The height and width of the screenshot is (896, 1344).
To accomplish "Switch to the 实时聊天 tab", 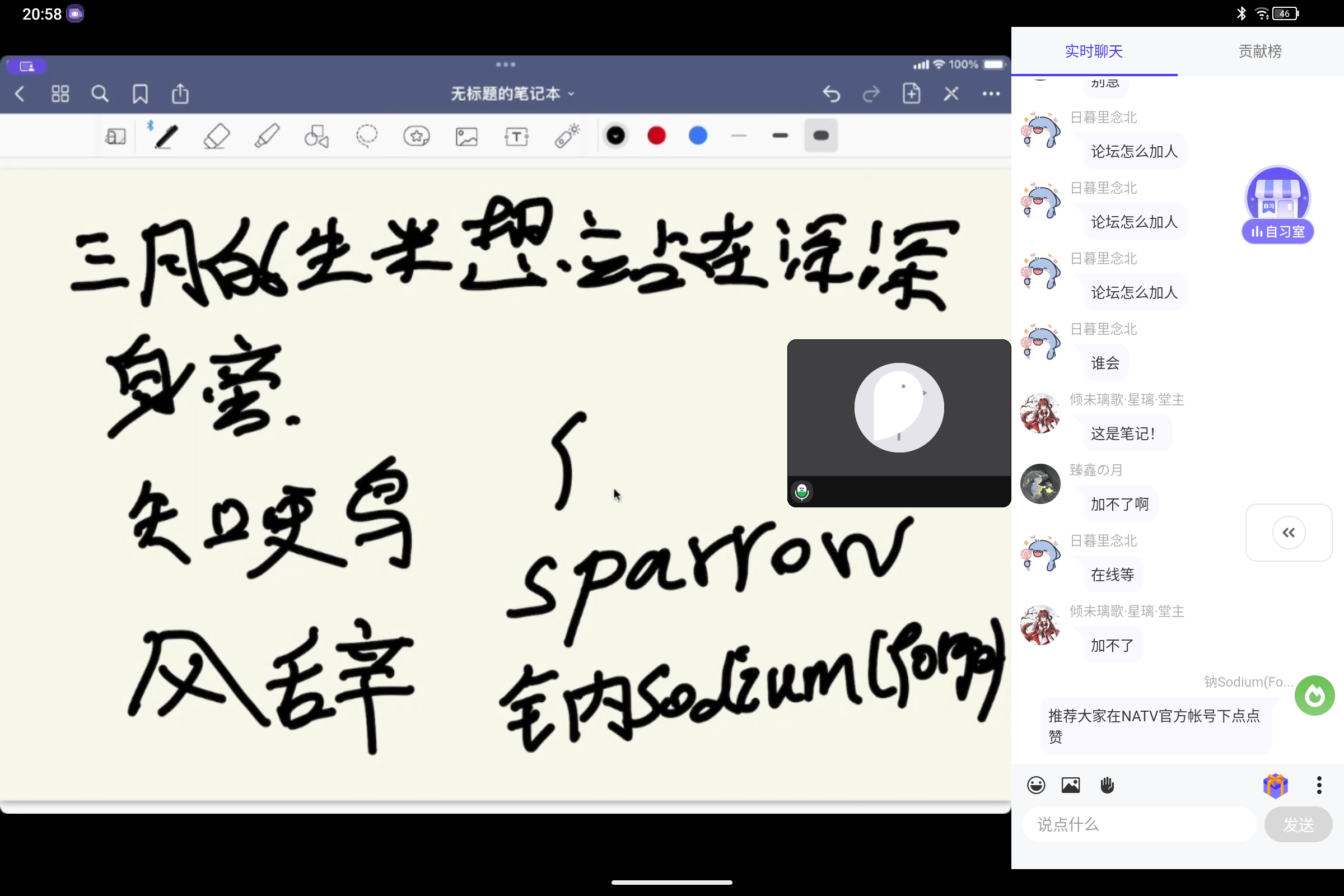I will click(1094, 52).
